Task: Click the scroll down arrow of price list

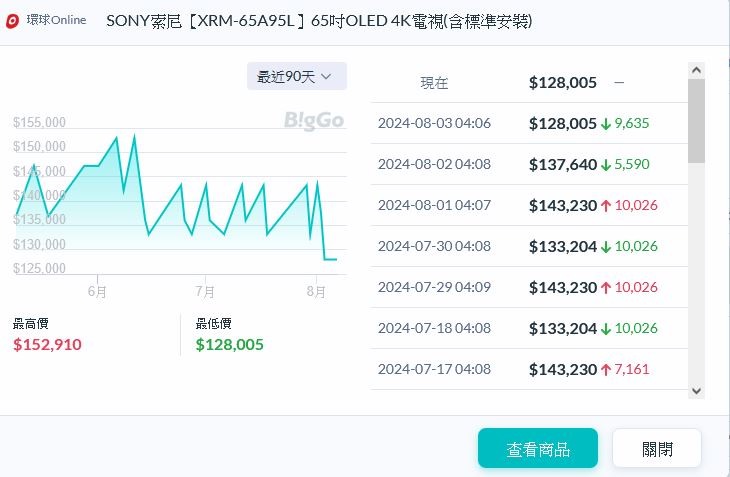Action: (x=696, y=391)
